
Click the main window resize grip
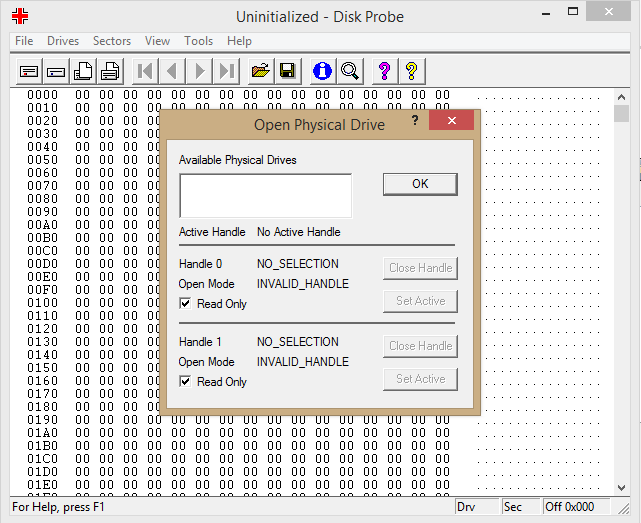click(624, 508)
